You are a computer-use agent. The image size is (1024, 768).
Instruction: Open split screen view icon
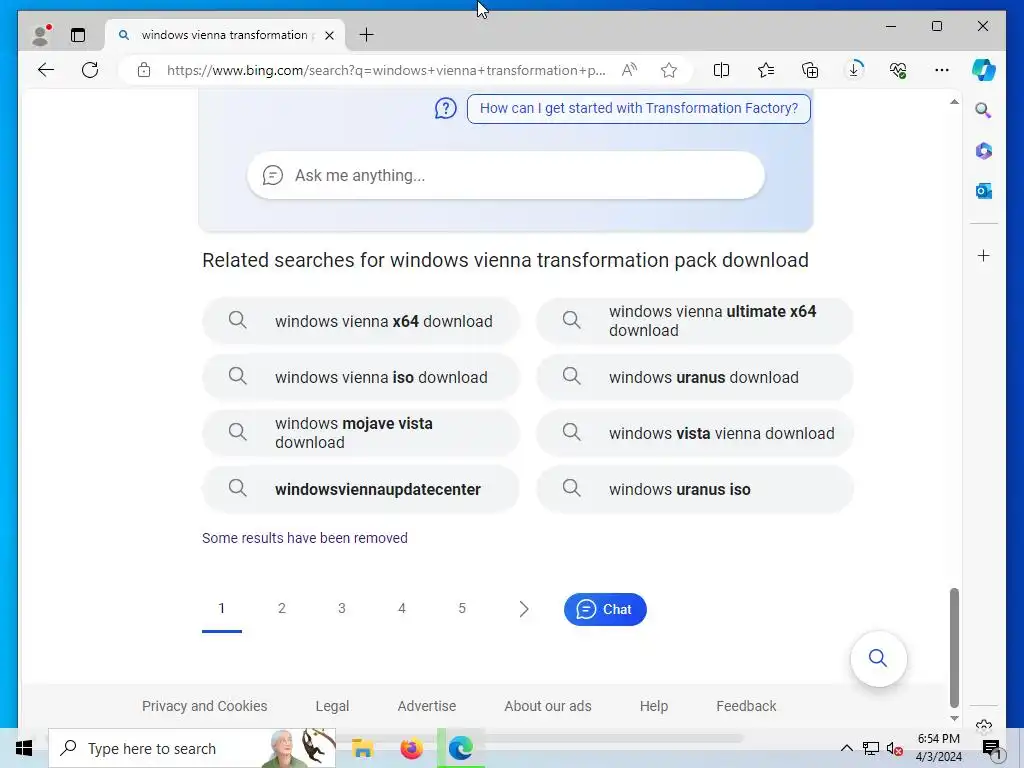click(722, 70)
